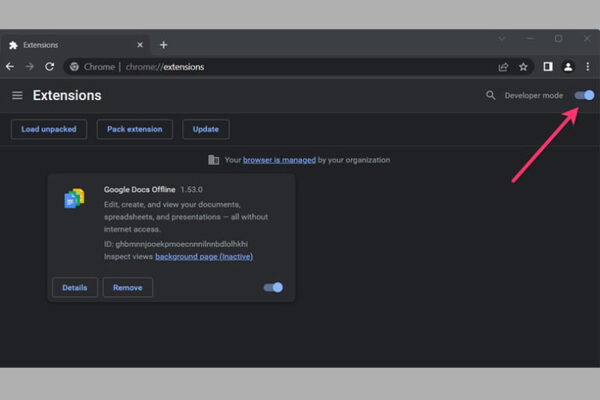600x400 pixels.
Task: Open the browser side panel icon
Action: tap(548, 67)
